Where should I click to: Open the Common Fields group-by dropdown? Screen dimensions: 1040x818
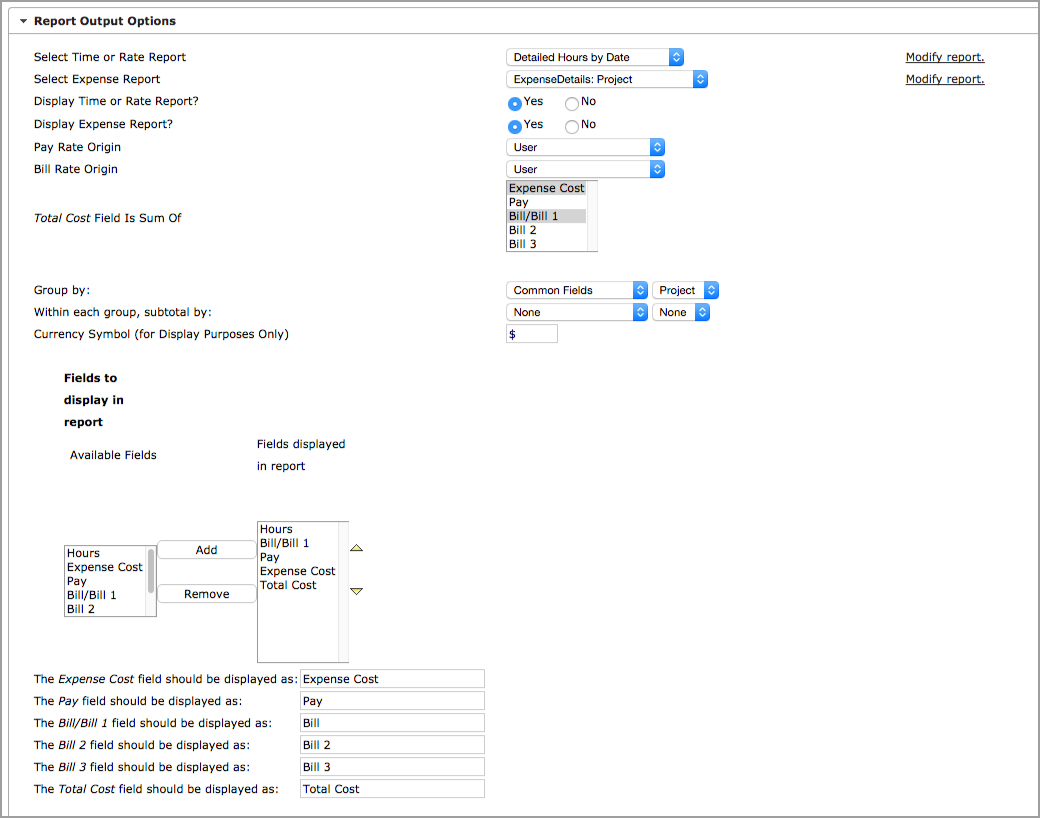tap(576, 290)
